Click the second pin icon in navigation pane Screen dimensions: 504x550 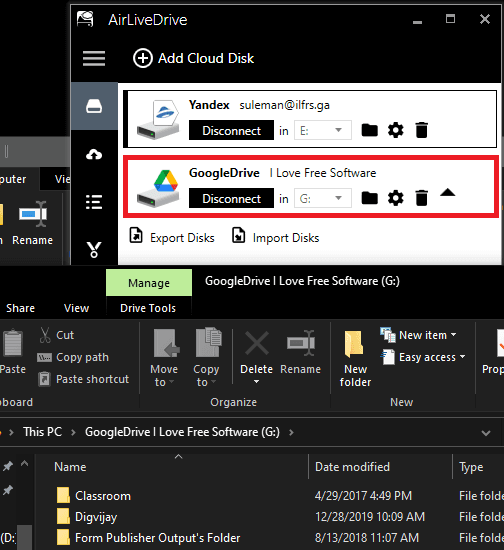pos(8,490)
